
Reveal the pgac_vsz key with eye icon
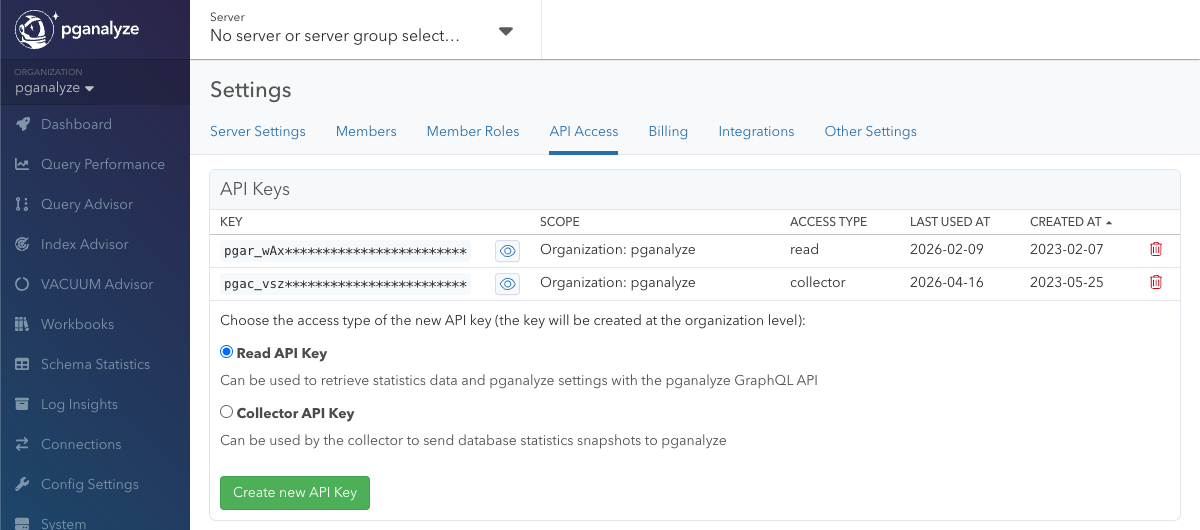tap(507, 284)
